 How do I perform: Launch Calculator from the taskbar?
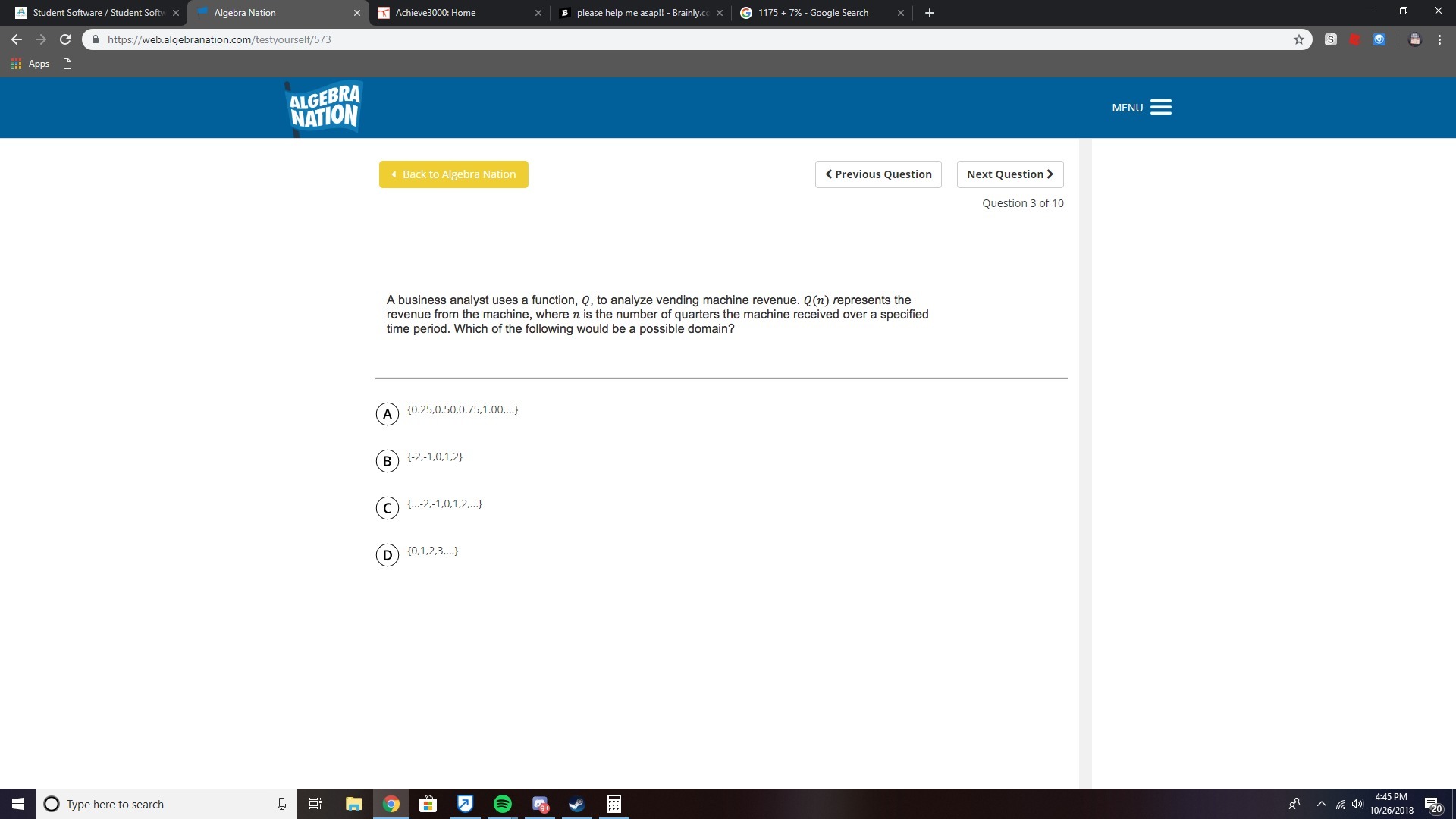click(x=613, y=804)
